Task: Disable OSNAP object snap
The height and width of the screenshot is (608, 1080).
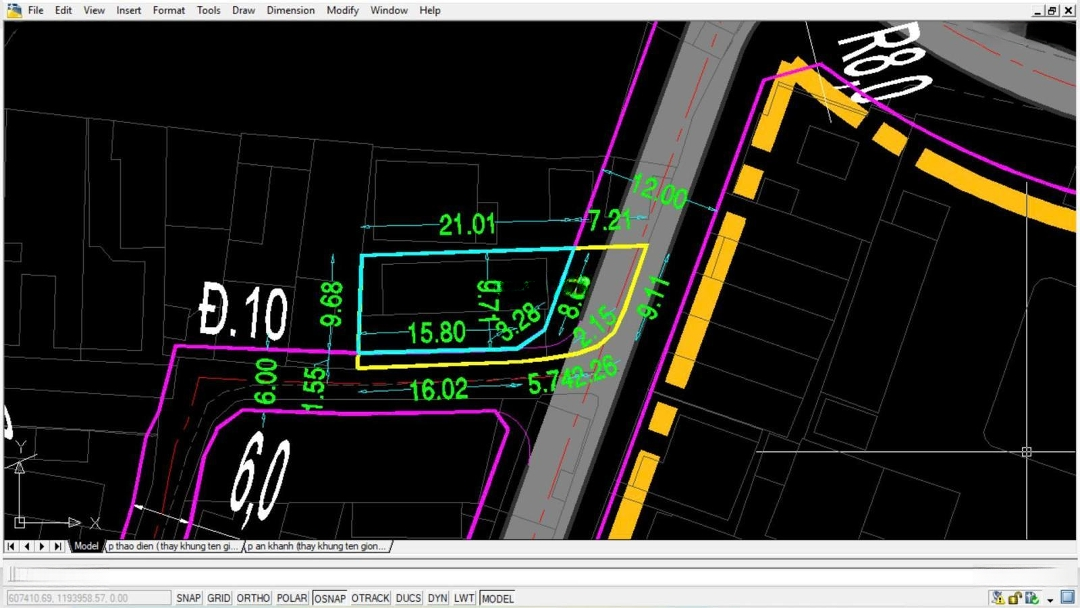Action: (329, 598)
